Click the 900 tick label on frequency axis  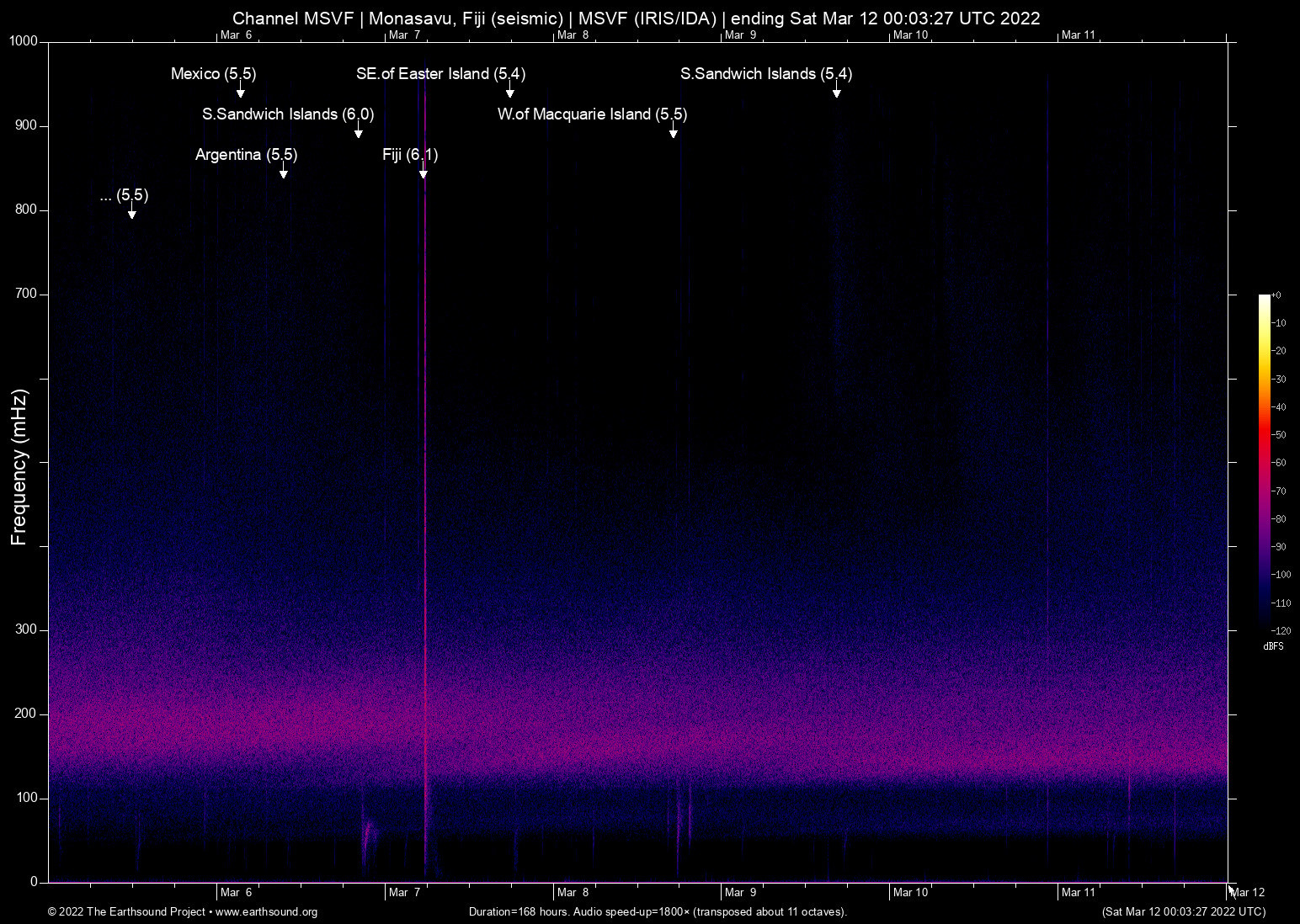(x=27, y=125)
